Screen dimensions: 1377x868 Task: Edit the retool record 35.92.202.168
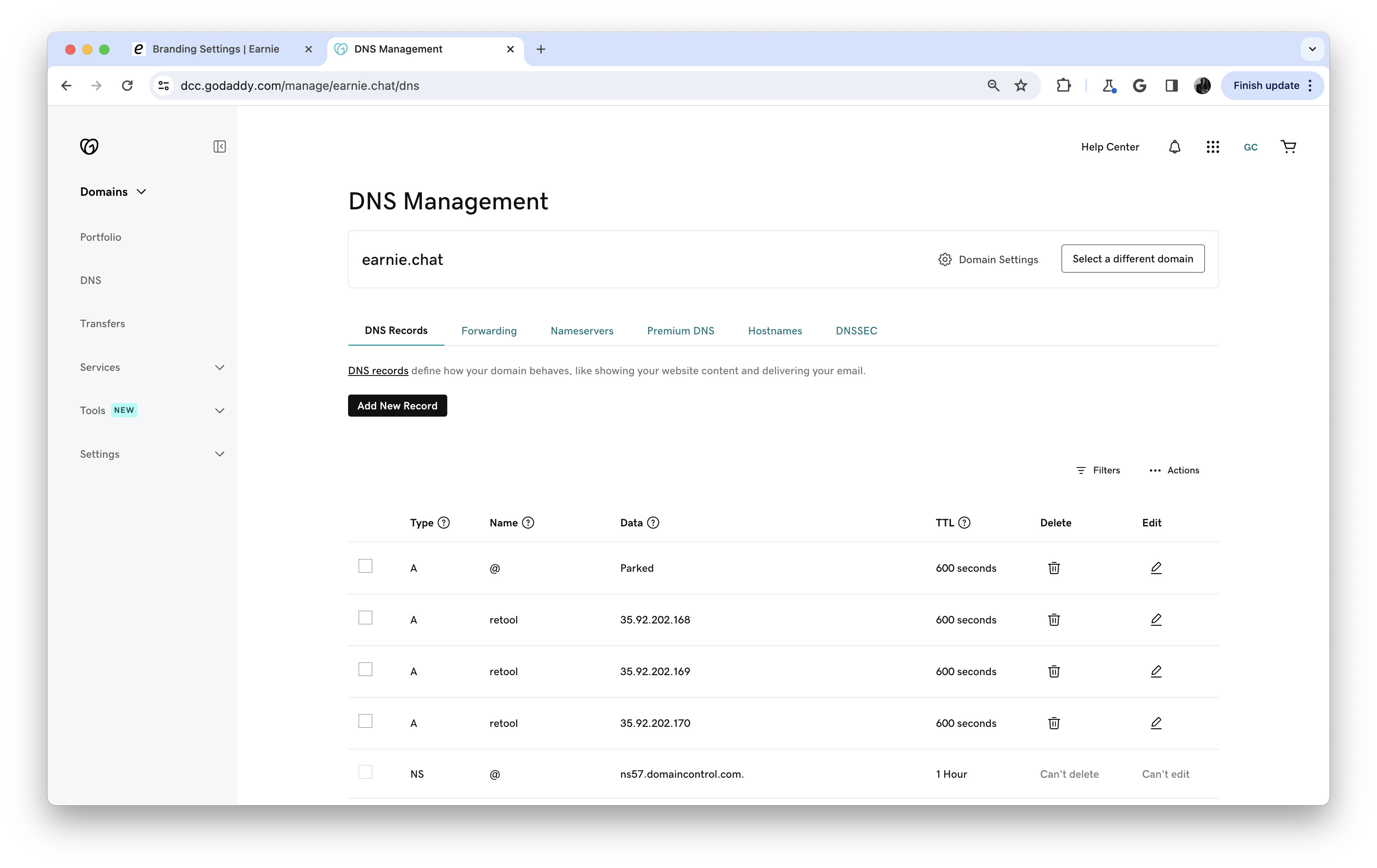[1156, 619]
